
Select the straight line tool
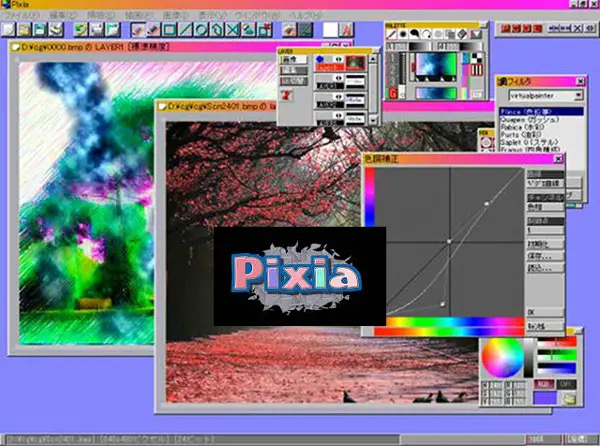coord(186,29)
